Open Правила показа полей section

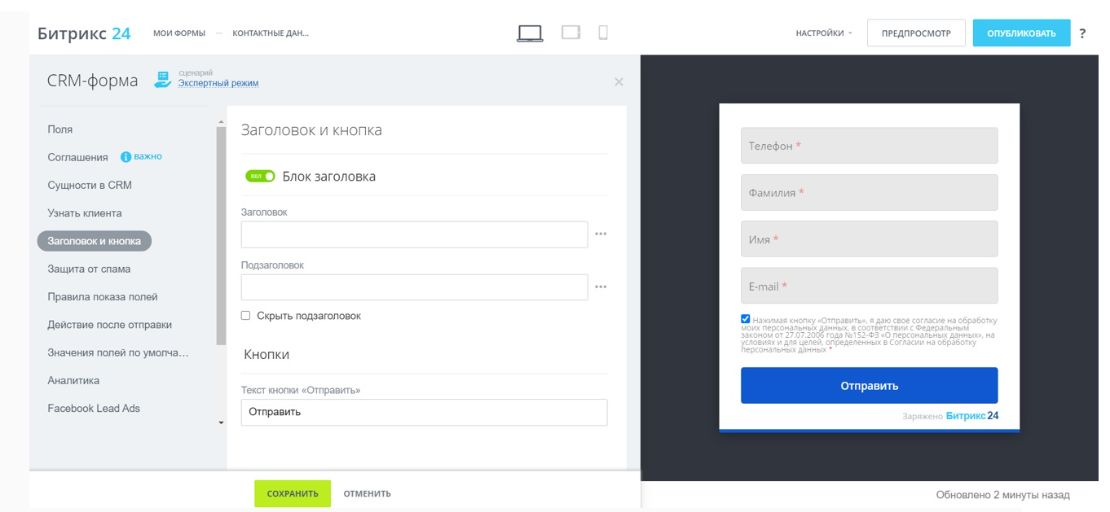pyautogui.click(x=102, y=297)
